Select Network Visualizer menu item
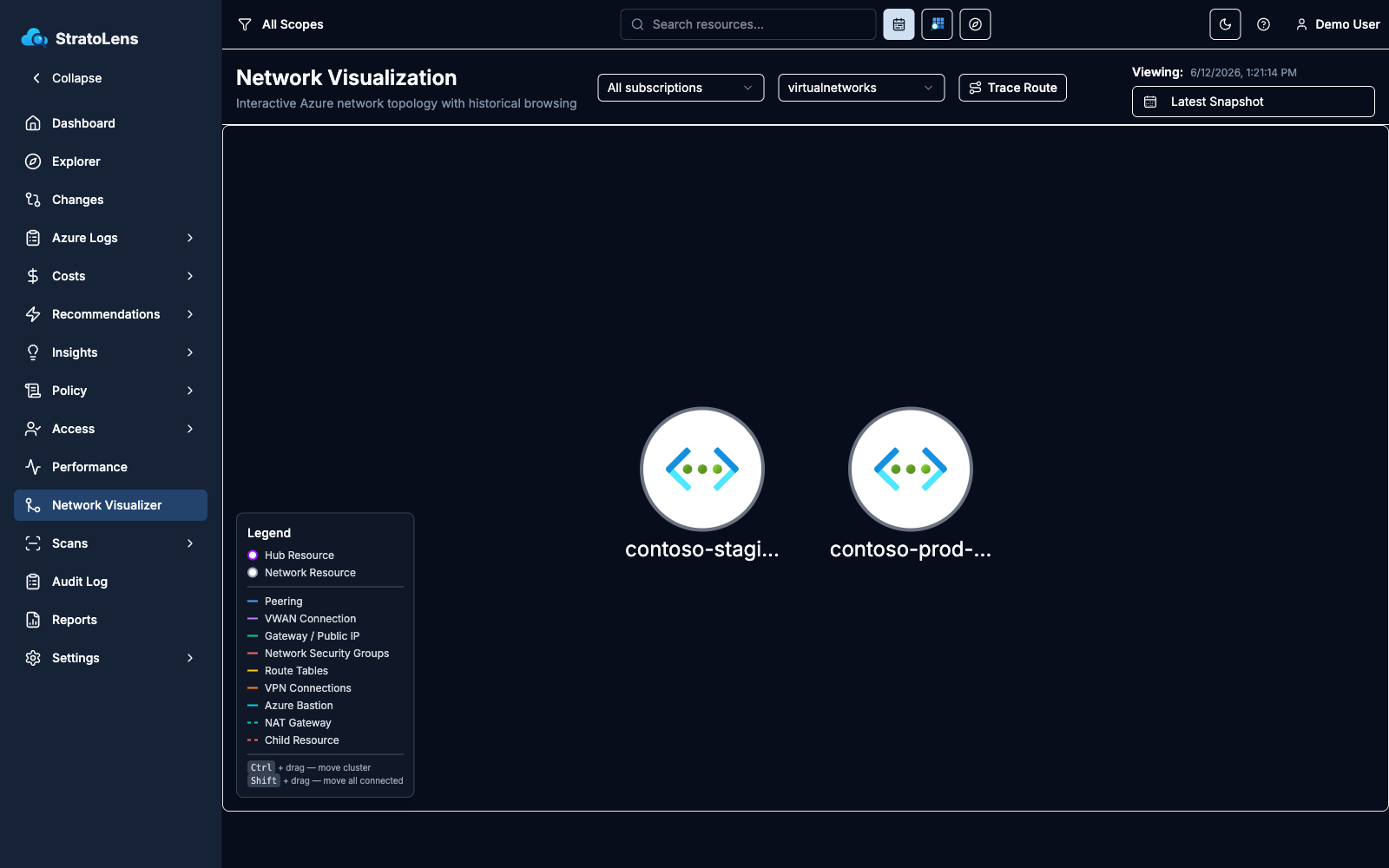 coord(110,505)
